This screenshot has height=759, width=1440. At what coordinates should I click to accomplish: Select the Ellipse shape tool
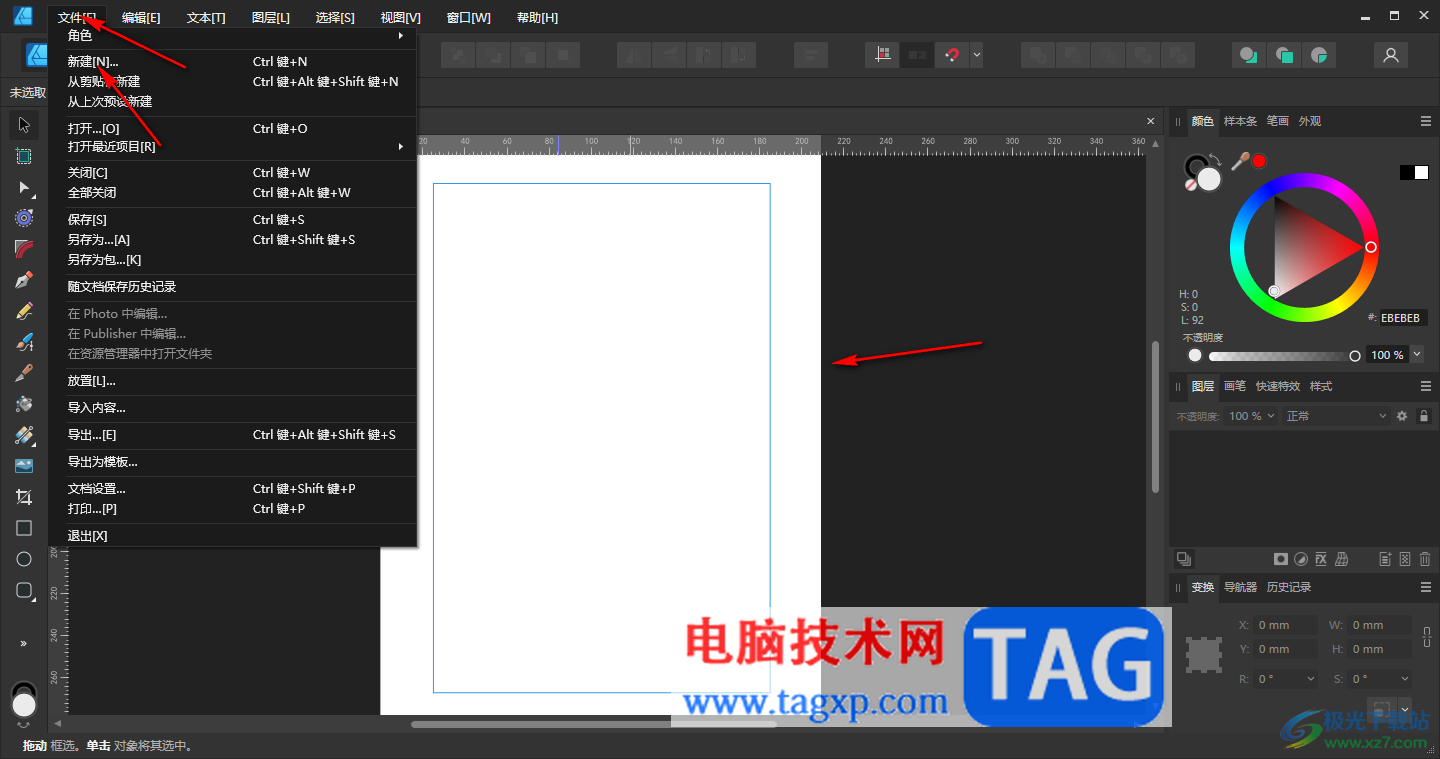click(24, 559)
